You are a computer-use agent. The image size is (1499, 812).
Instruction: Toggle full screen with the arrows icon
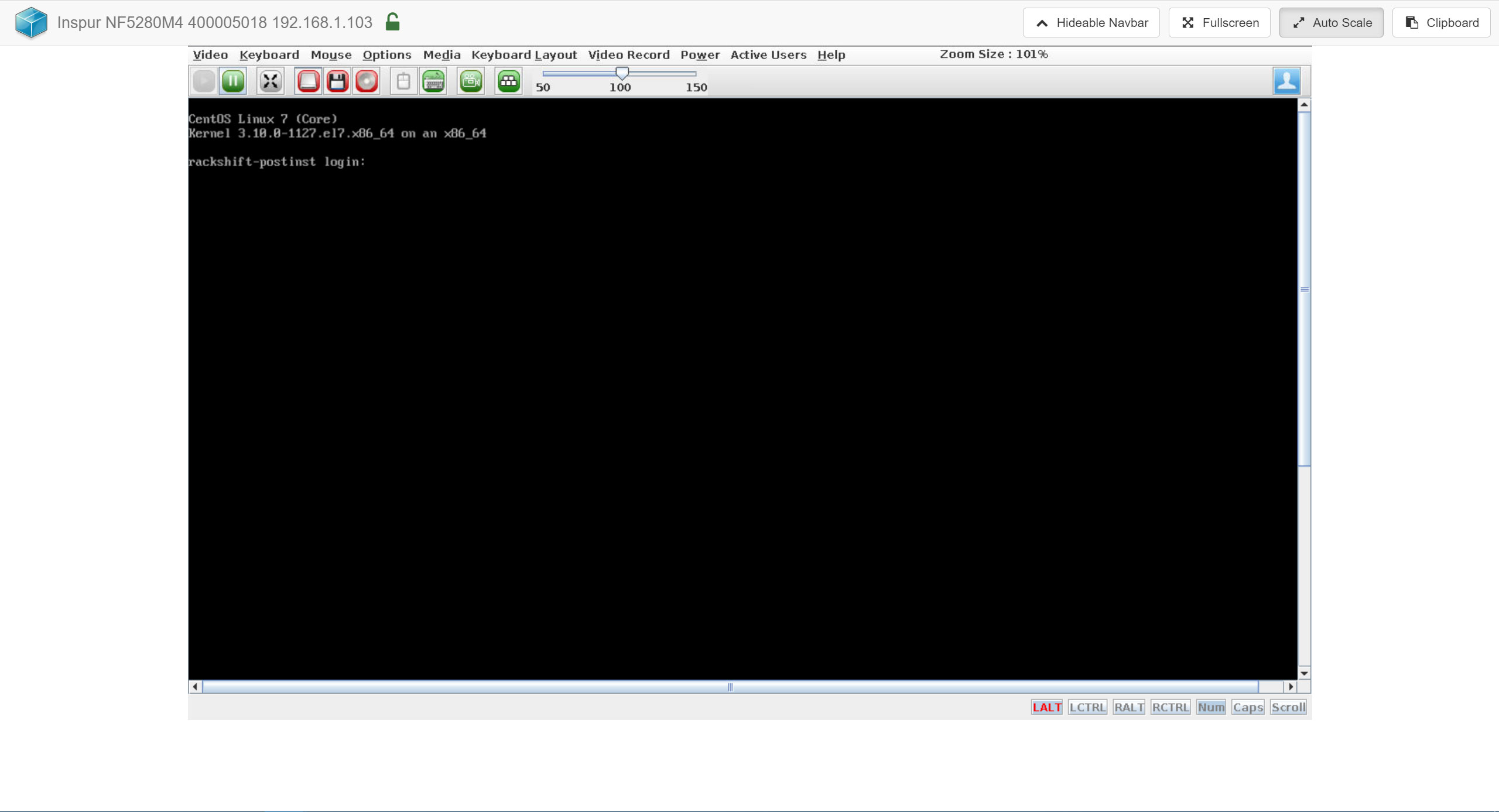[271, 81]
